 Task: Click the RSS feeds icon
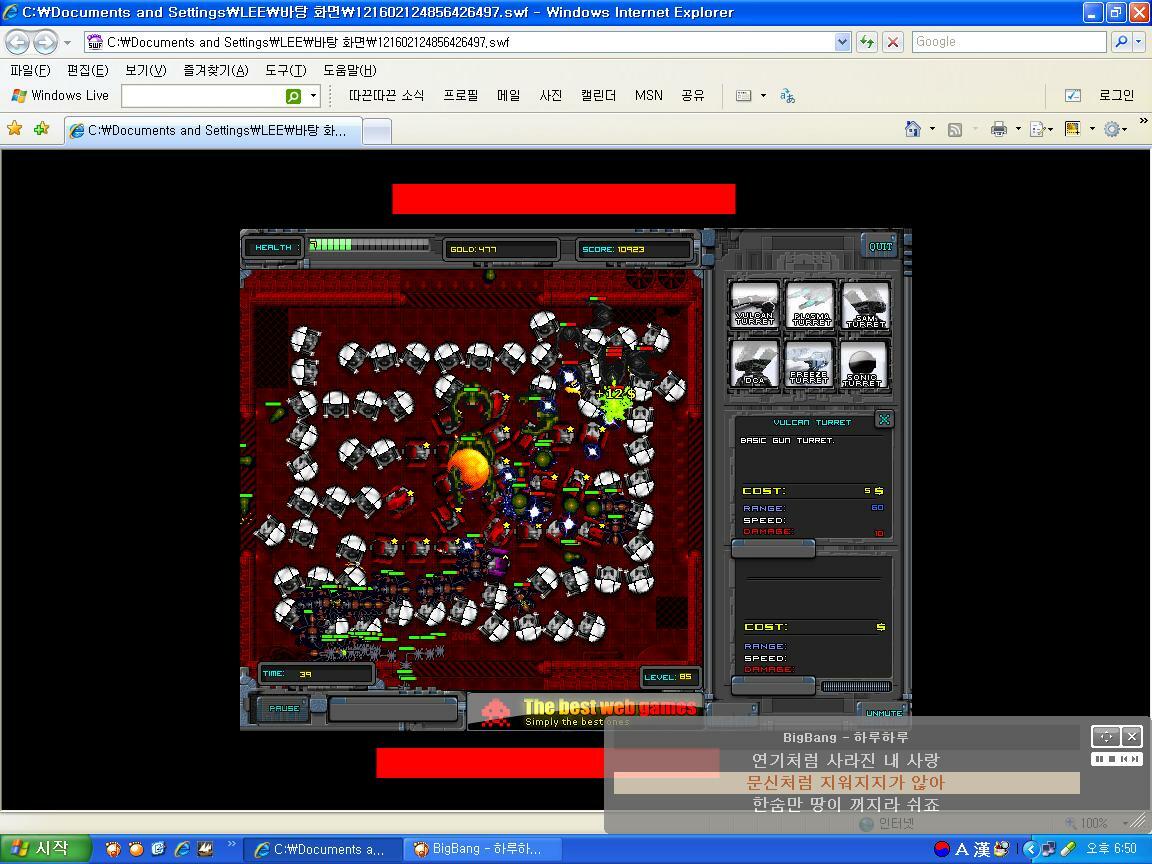[x=954, y=130]
